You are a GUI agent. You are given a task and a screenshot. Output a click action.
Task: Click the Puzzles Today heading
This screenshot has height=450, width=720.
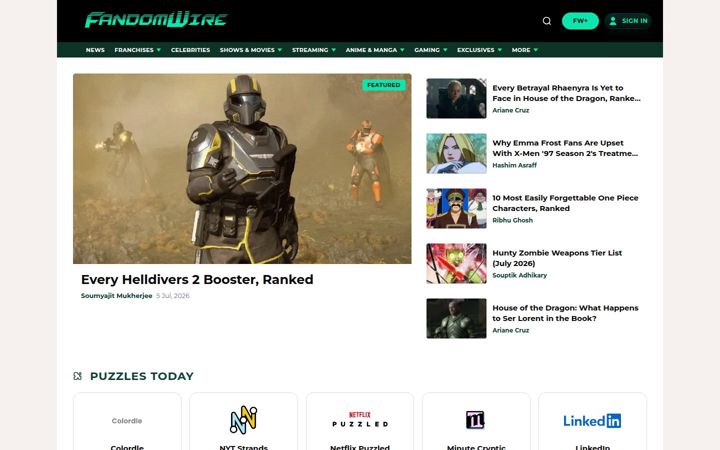[x=141, y=376]
